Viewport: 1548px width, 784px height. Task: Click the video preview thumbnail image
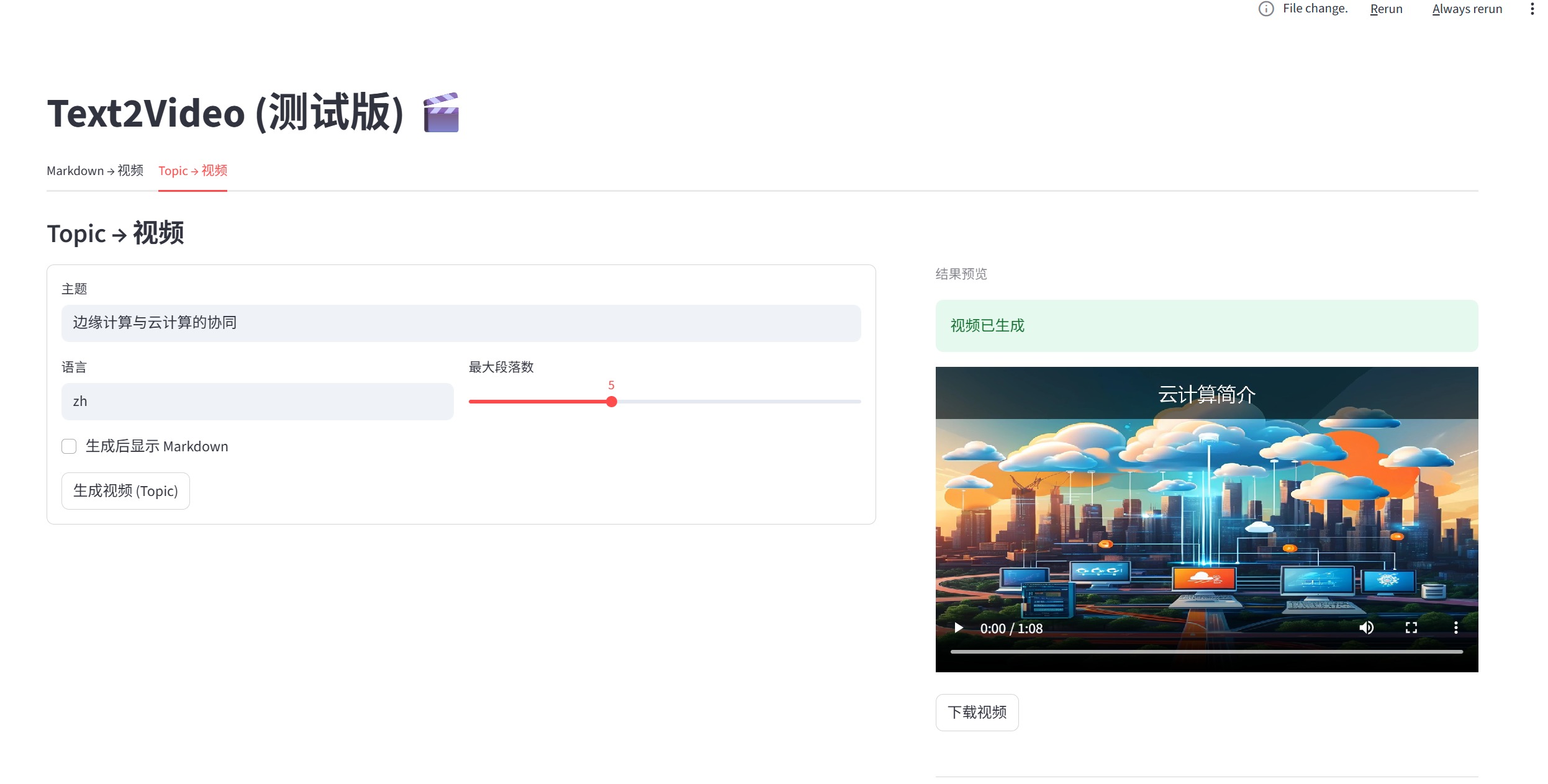click(1206, 509)
